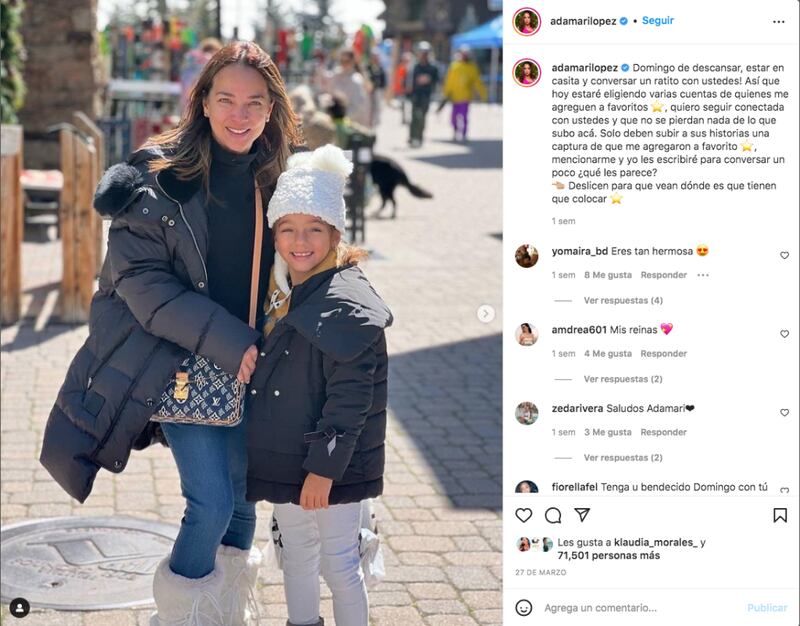
Task: Share the post via paper plane icon
Action: 582,515
